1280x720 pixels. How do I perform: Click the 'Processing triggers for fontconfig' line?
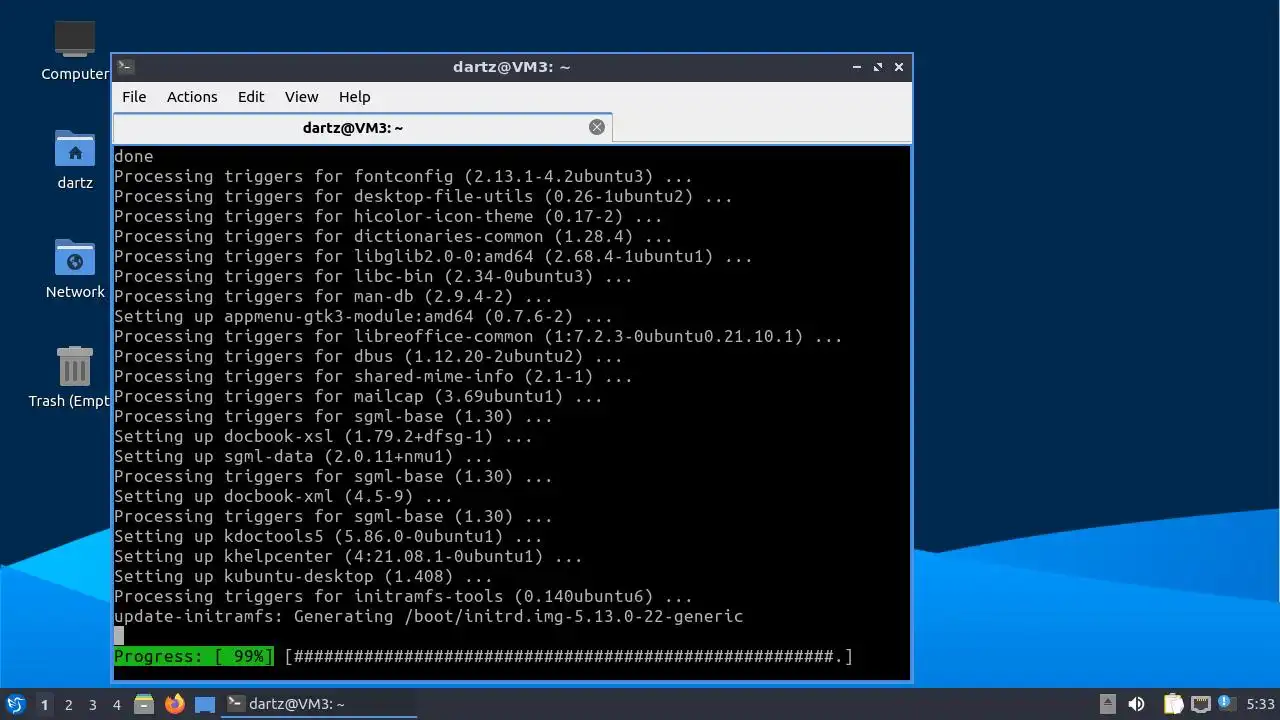[403, 176]
